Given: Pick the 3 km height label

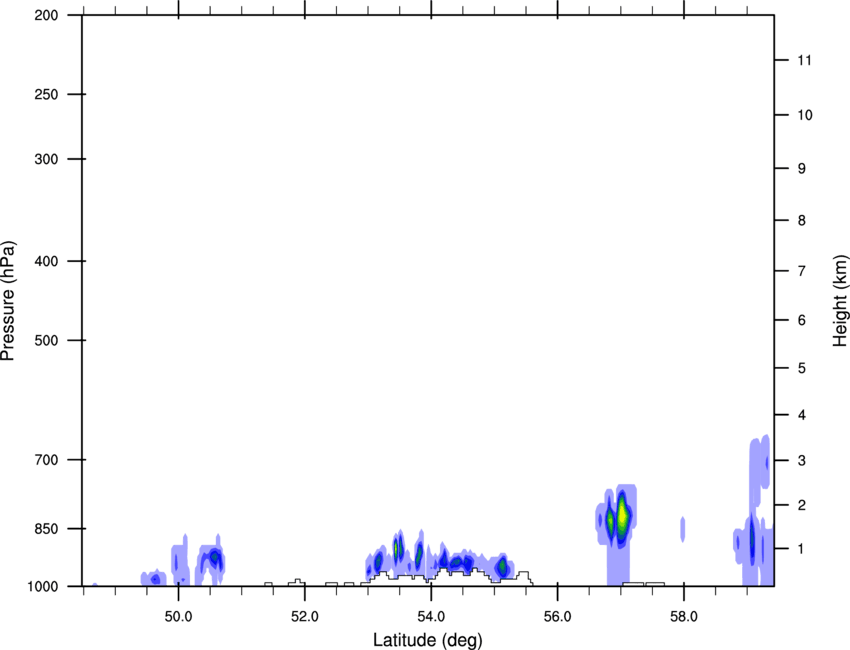Looking at the screenshot, I should pos(802,461).
